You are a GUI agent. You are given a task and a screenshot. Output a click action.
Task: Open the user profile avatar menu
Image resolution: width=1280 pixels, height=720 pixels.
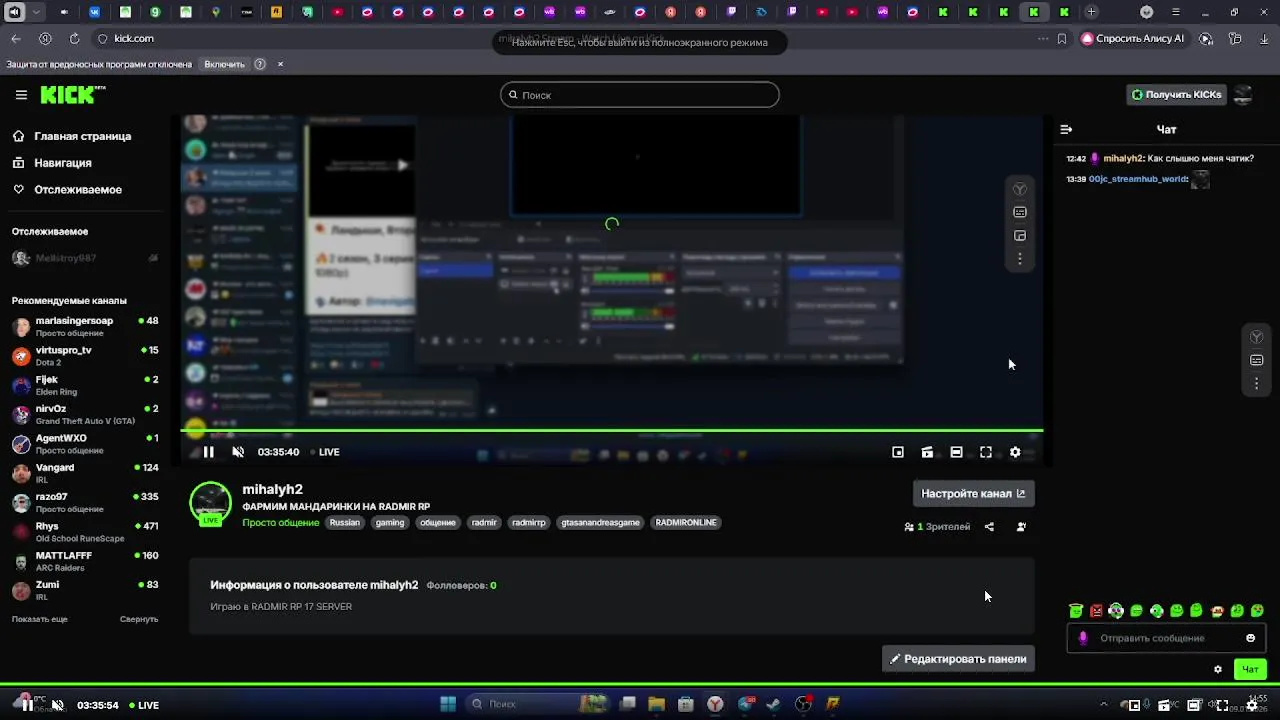[1243, 95]
